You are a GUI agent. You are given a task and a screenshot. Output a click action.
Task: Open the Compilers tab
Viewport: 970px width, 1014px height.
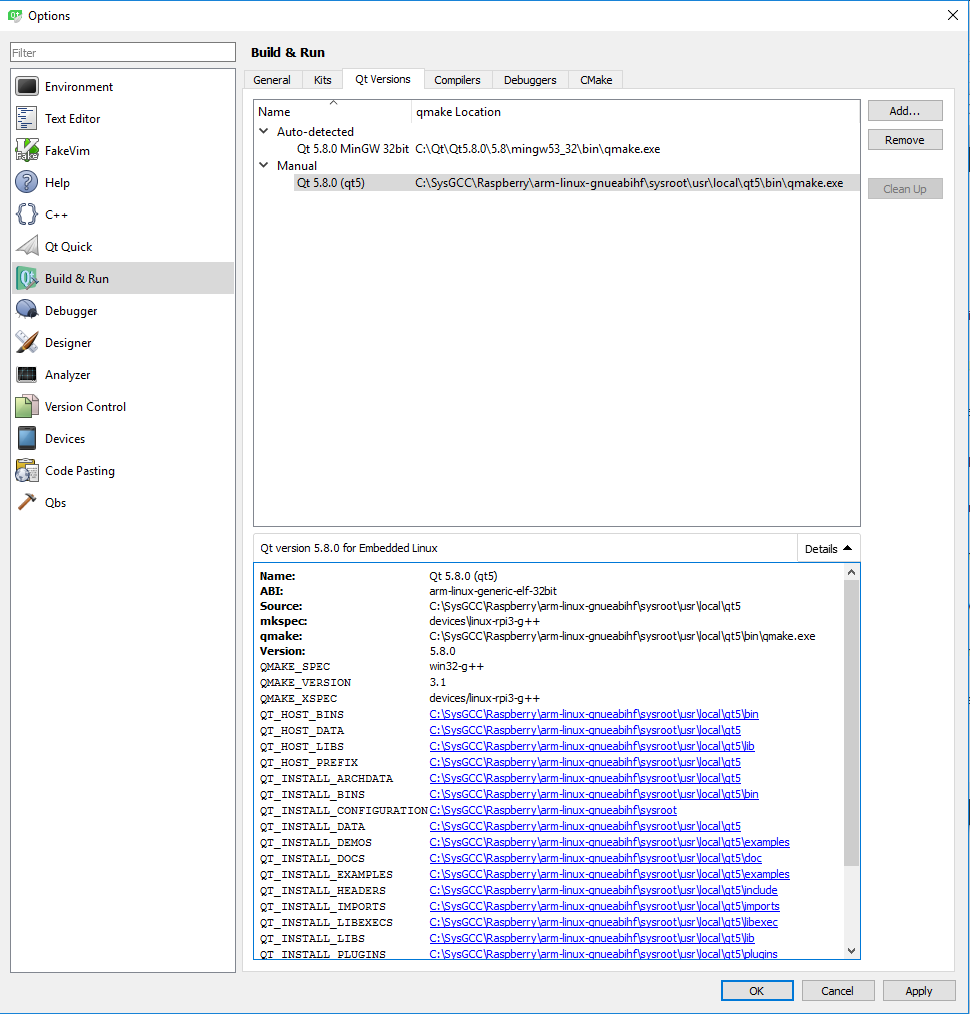[x=457, y=80]
